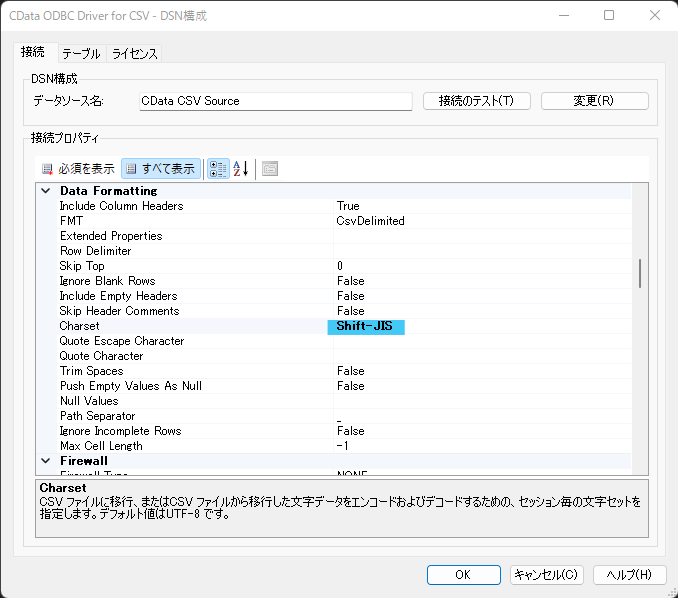Select the Skip Top property
The width and height of the screenshot is (678, 598).
82,266
